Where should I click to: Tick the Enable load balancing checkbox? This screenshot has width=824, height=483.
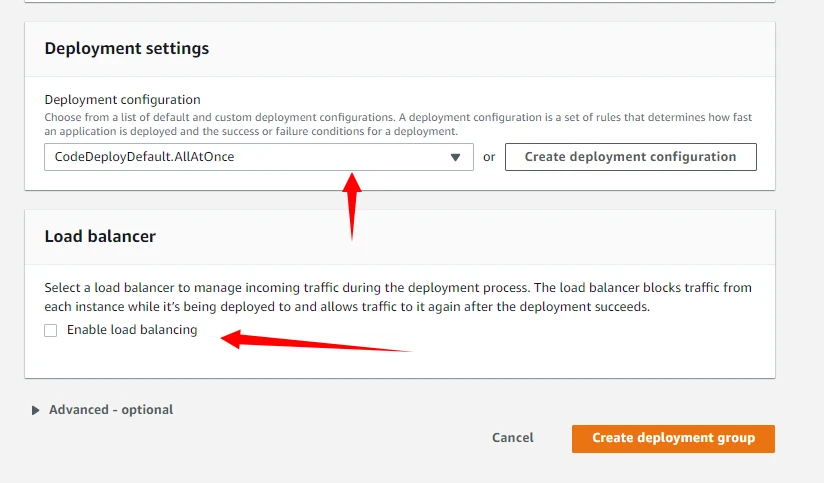51,330
